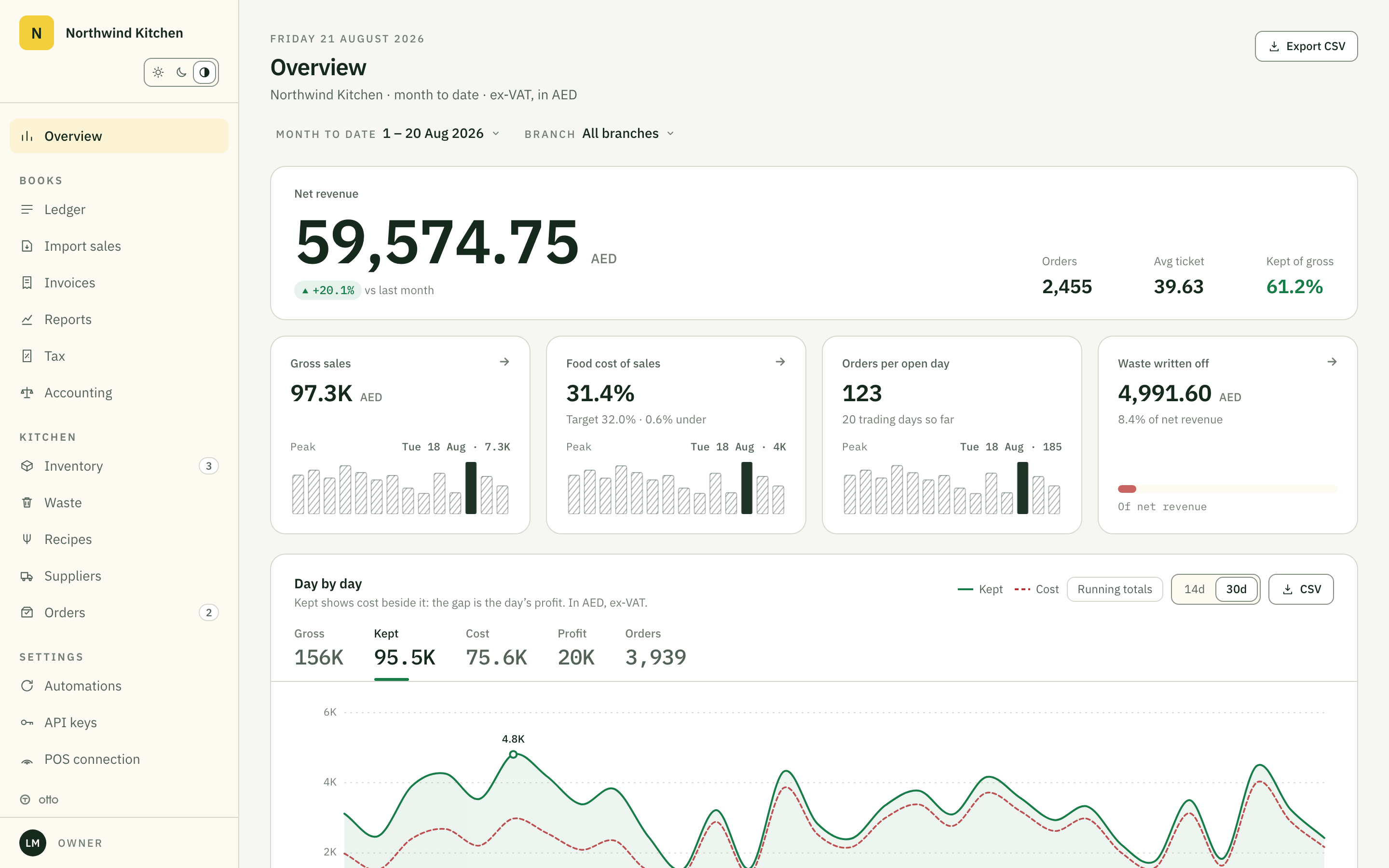
Task: Open the Food cost of sales title
Action: point(613,364)
